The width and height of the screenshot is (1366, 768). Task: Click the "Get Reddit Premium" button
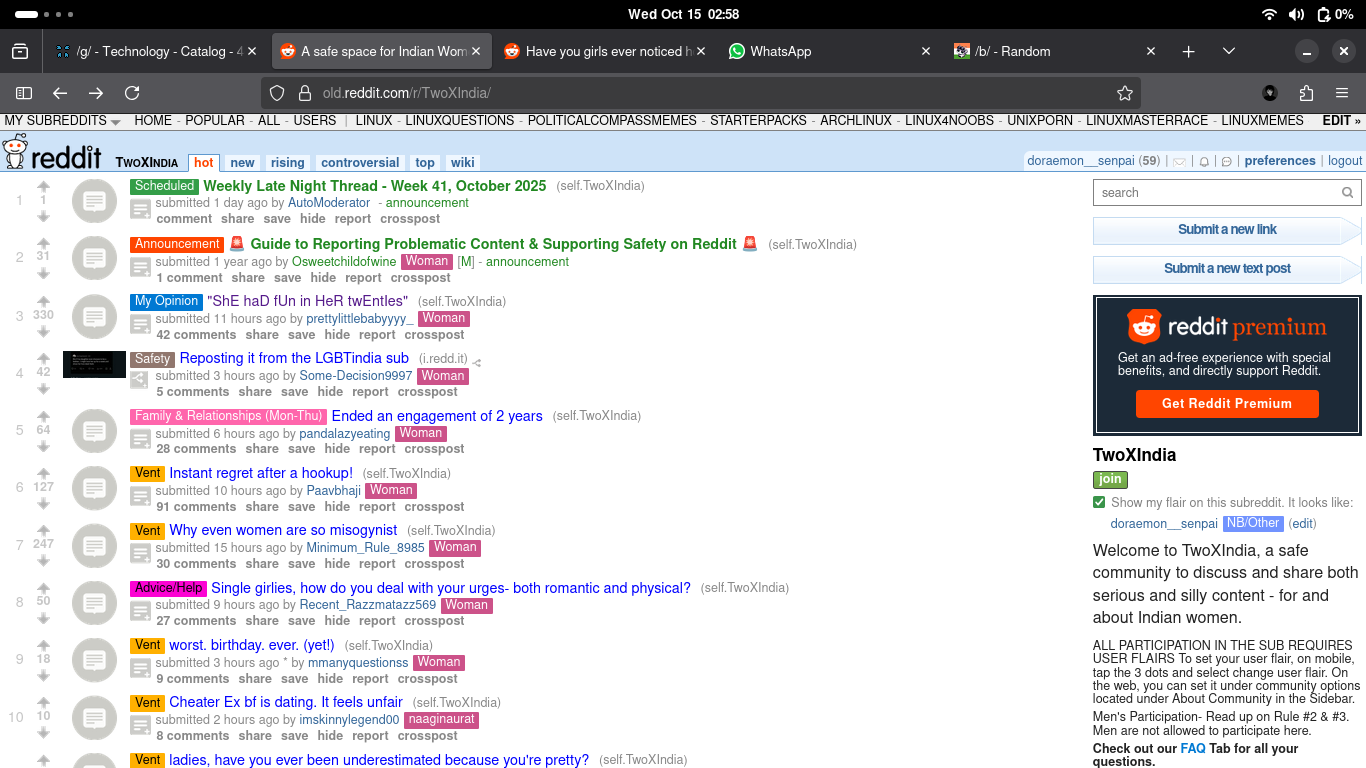click(1226, 403)
